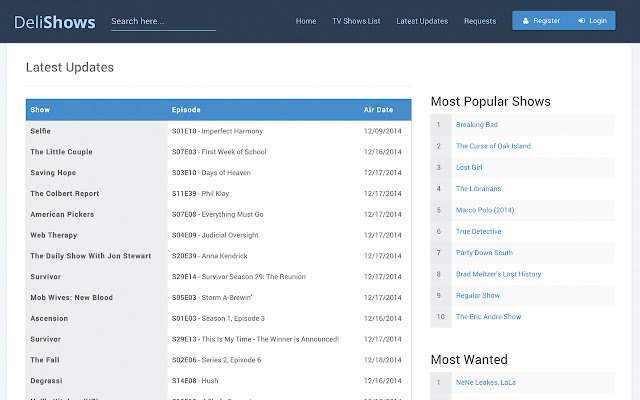Open the Requests menu item
Screen dimensions: 640x400
[480, 21]
